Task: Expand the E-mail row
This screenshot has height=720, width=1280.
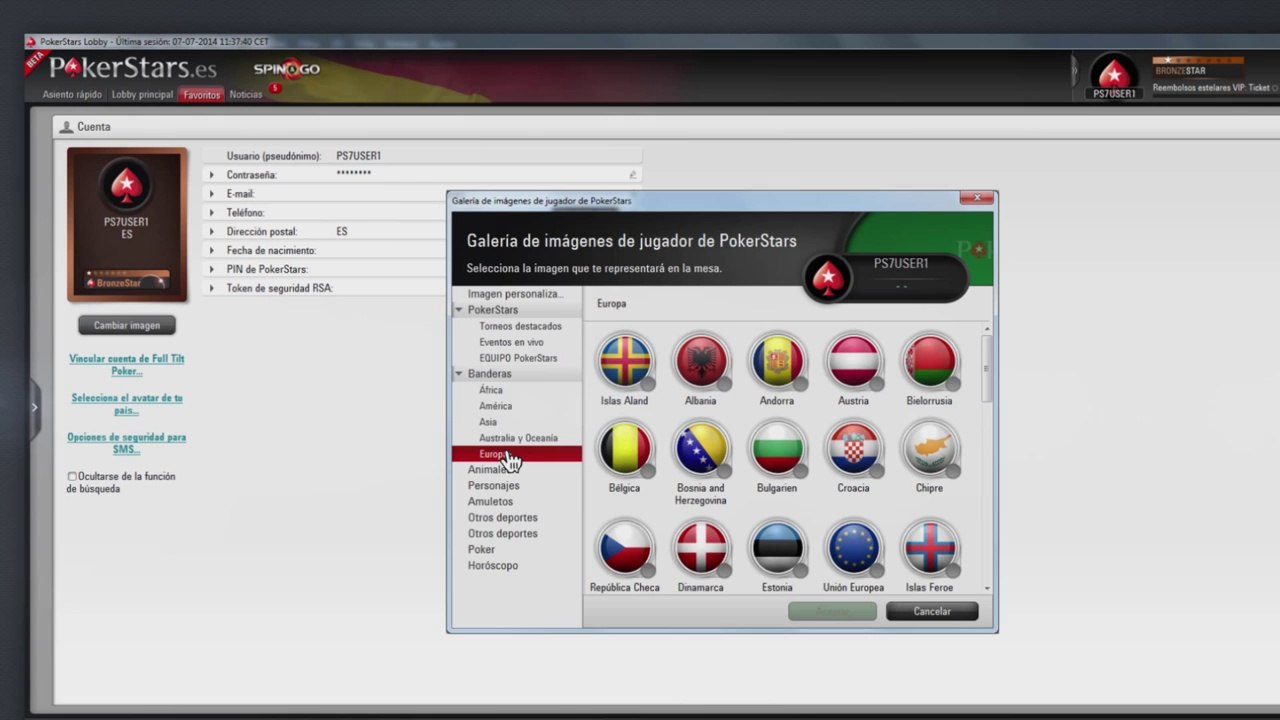Action: click(x=211, y=194)
